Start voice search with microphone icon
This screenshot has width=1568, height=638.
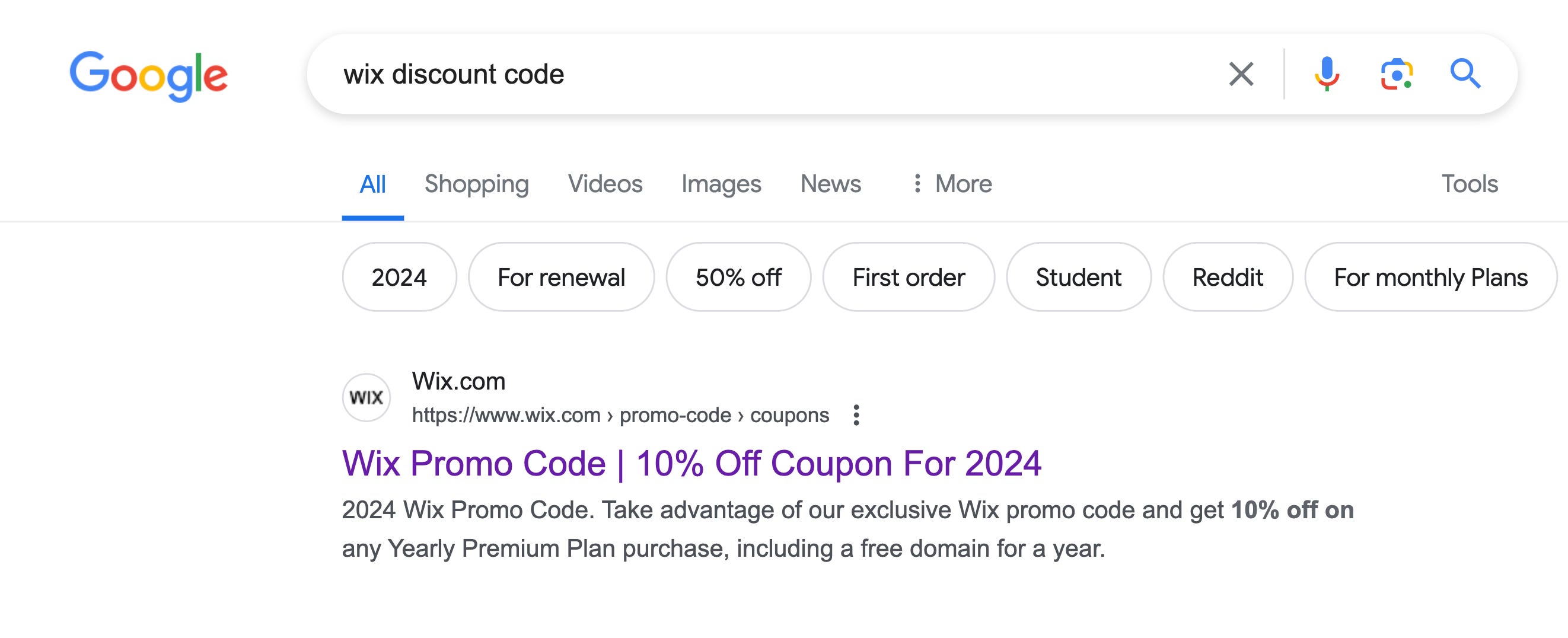(1327, 74)
